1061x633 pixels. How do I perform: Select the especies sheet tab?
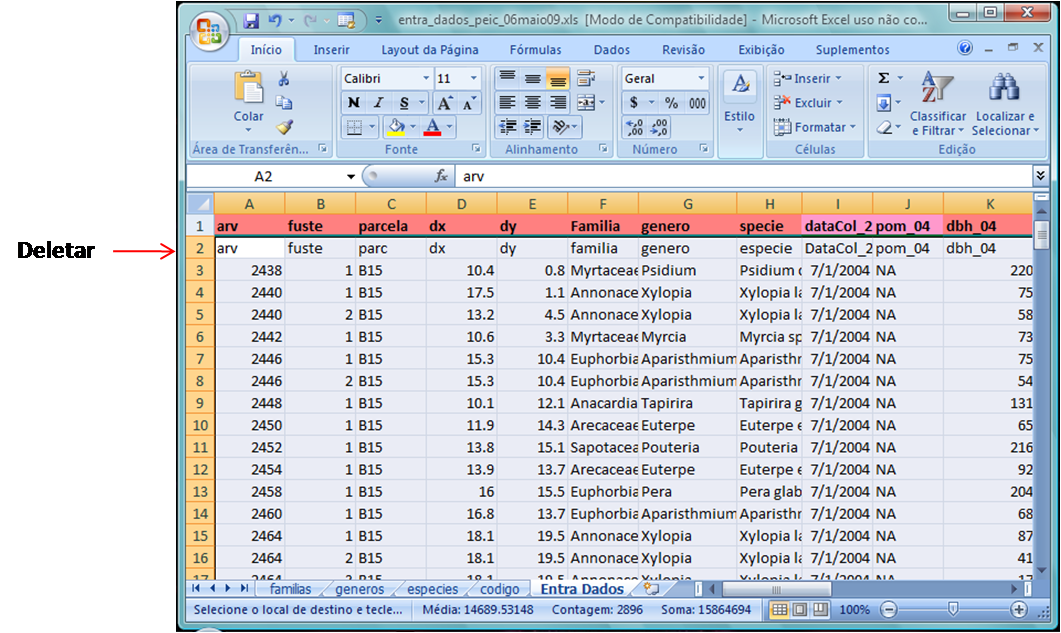click(x=432, y=589)
